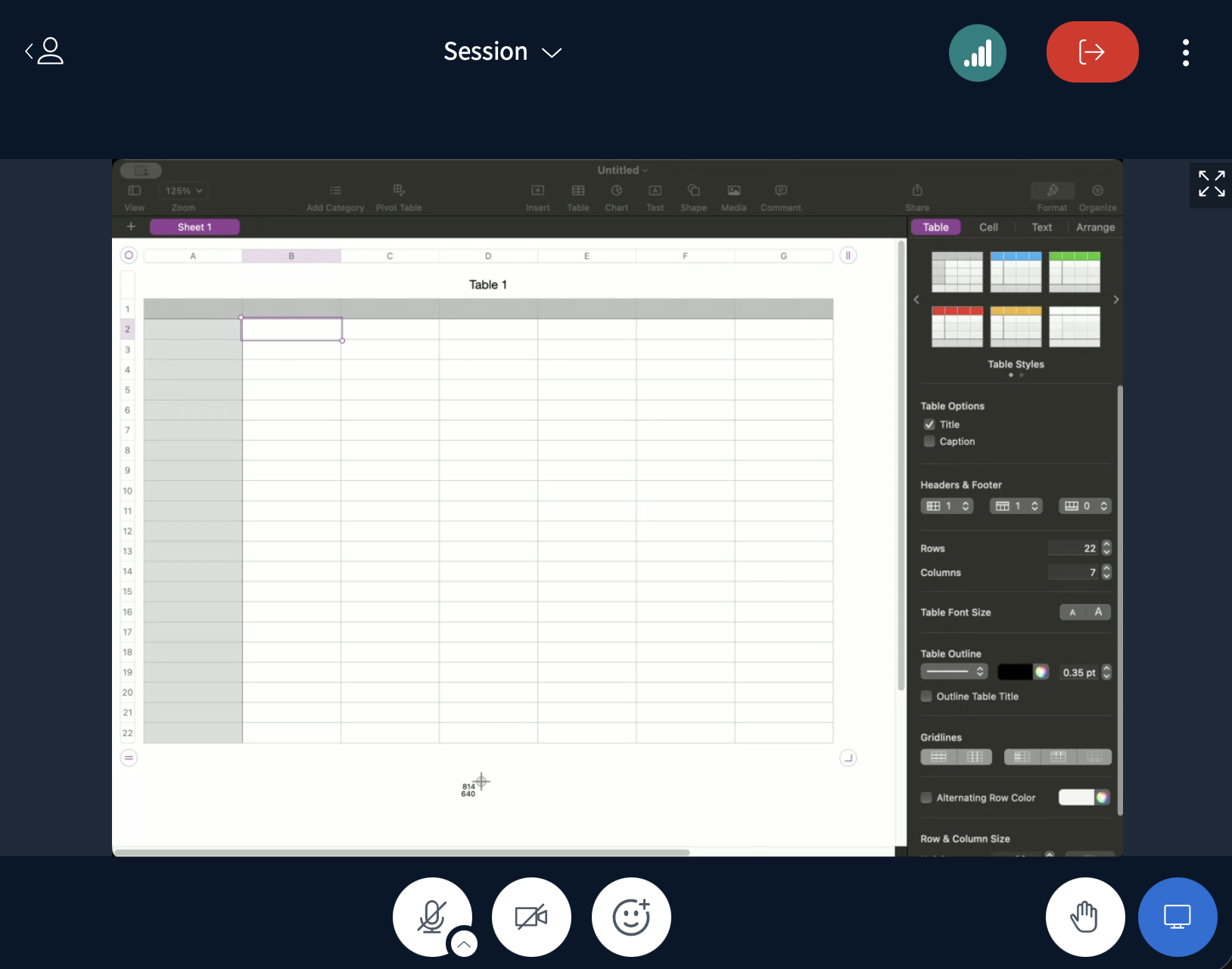The width and height of the screenshot is (1232, 969).
Task: Open the three-dot more options menu
Action: tap(1185, 53)
